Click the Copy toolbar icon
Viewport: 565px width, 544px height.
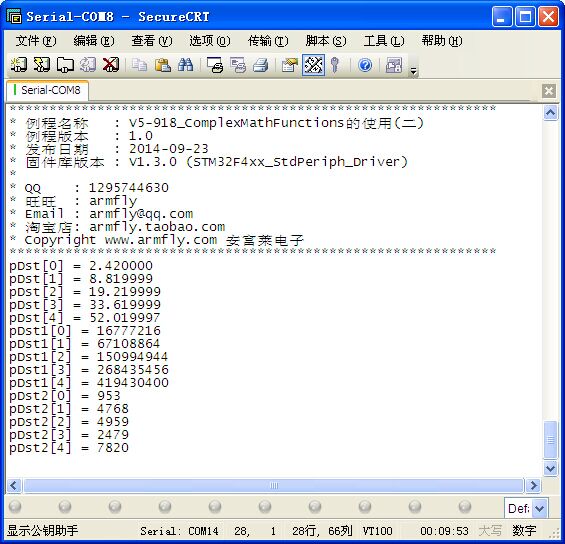point(139,65)
